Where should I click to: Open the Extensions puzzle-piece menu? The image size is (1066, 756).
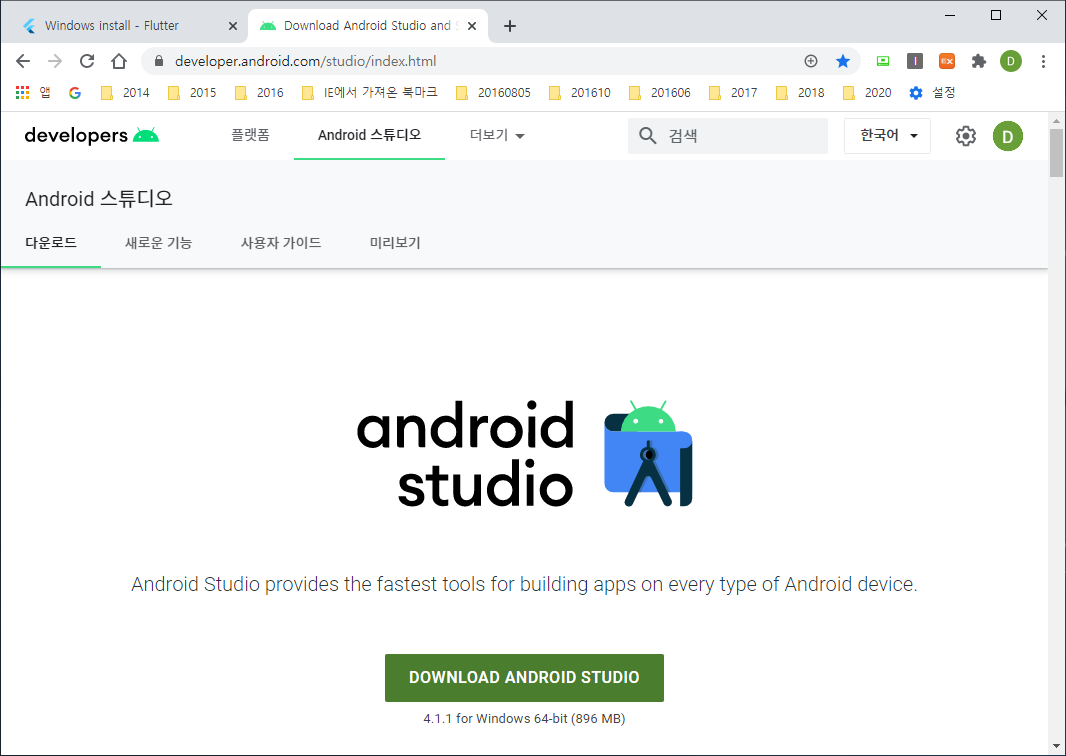tap(979, 61)
